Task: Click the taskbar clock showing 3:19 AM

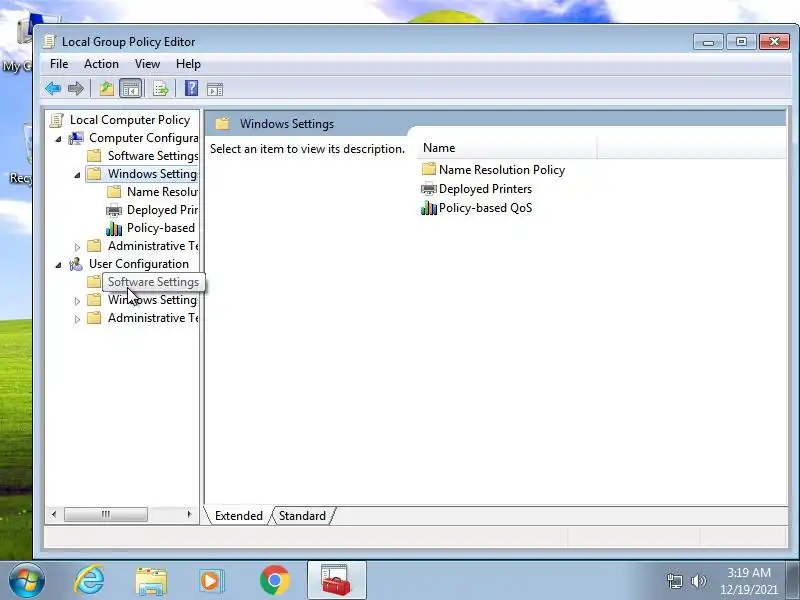Action: [x=748, y=581]
